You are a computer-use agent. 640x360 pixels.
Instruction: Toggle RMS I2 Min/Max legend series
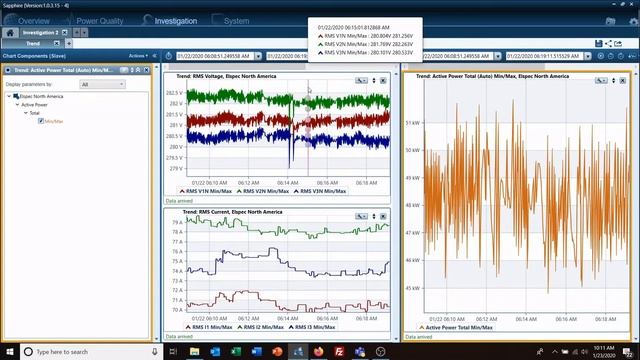click(260, 327)
